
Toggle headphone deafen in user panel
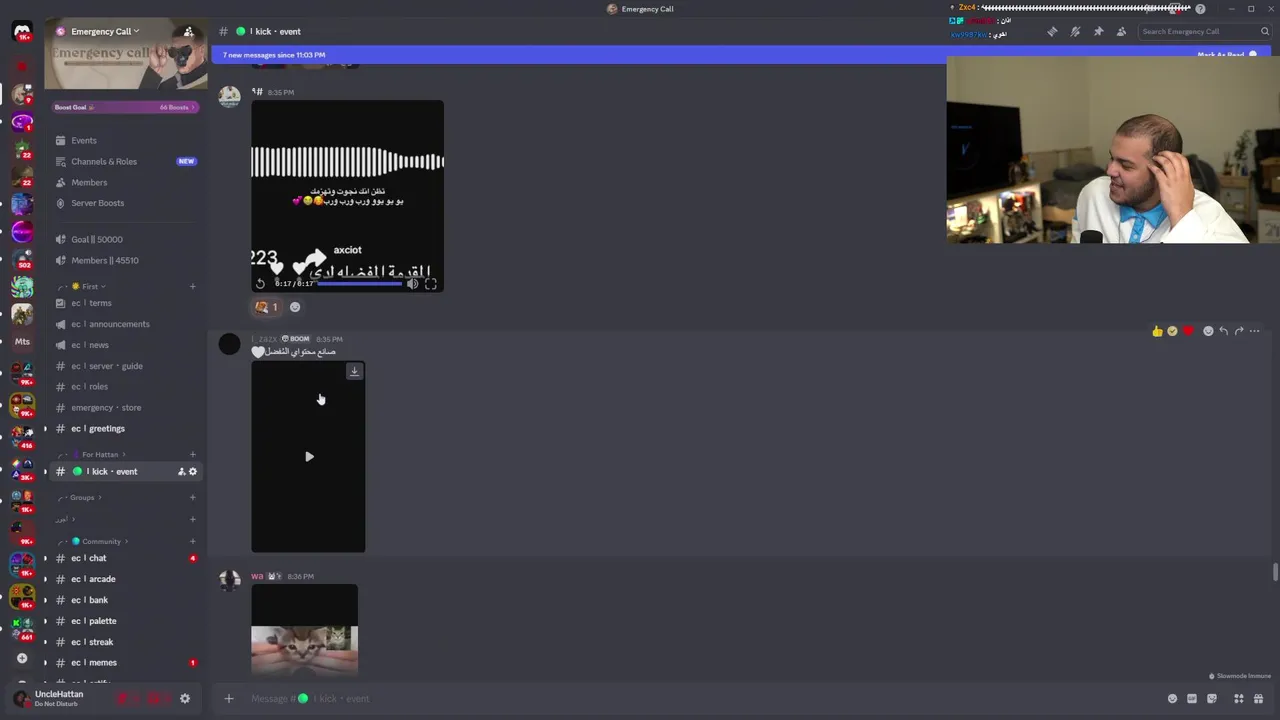(154, 698)
